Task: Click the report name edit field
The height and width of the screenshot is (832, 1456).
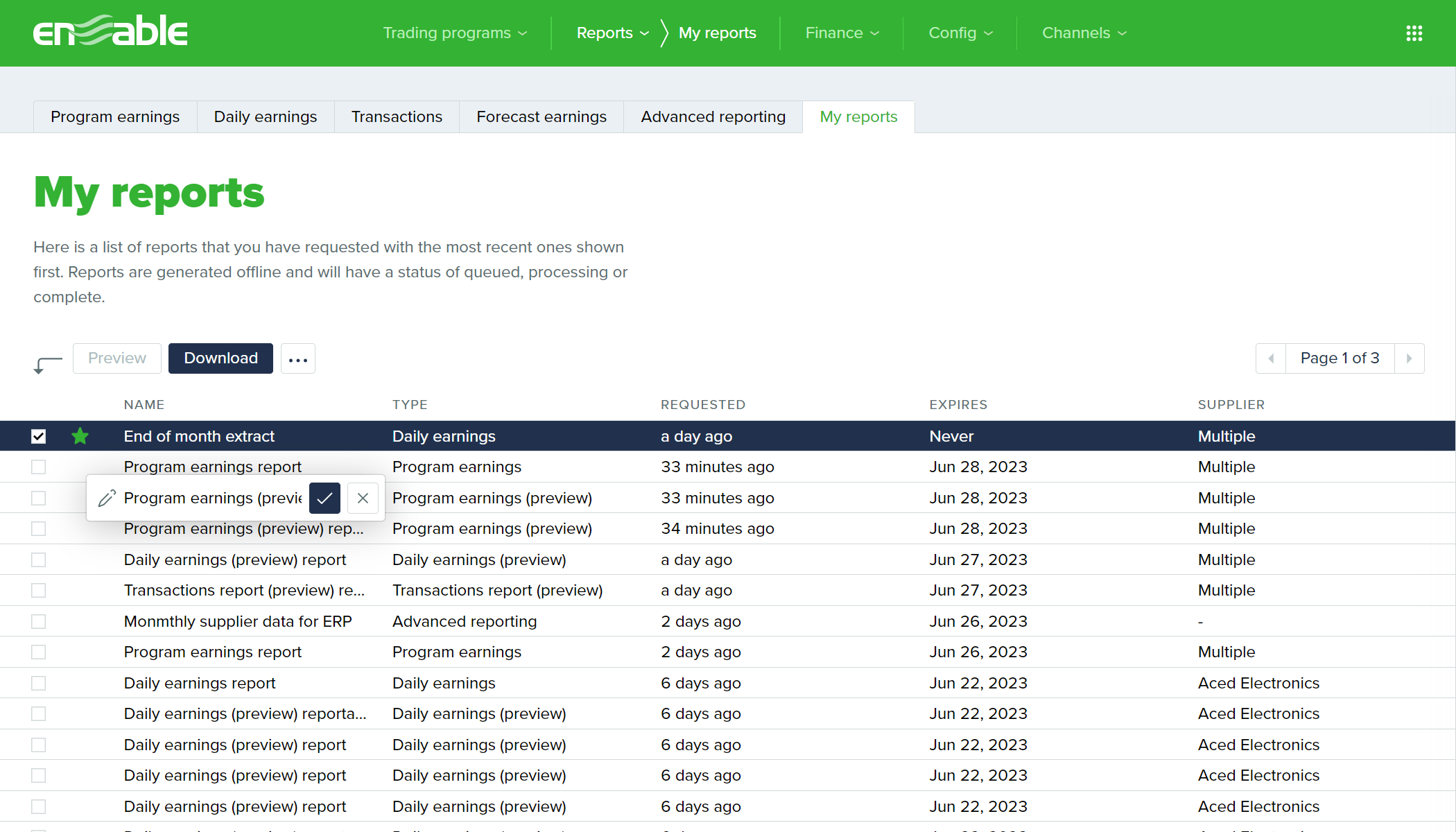Action: tap(213, 498)
